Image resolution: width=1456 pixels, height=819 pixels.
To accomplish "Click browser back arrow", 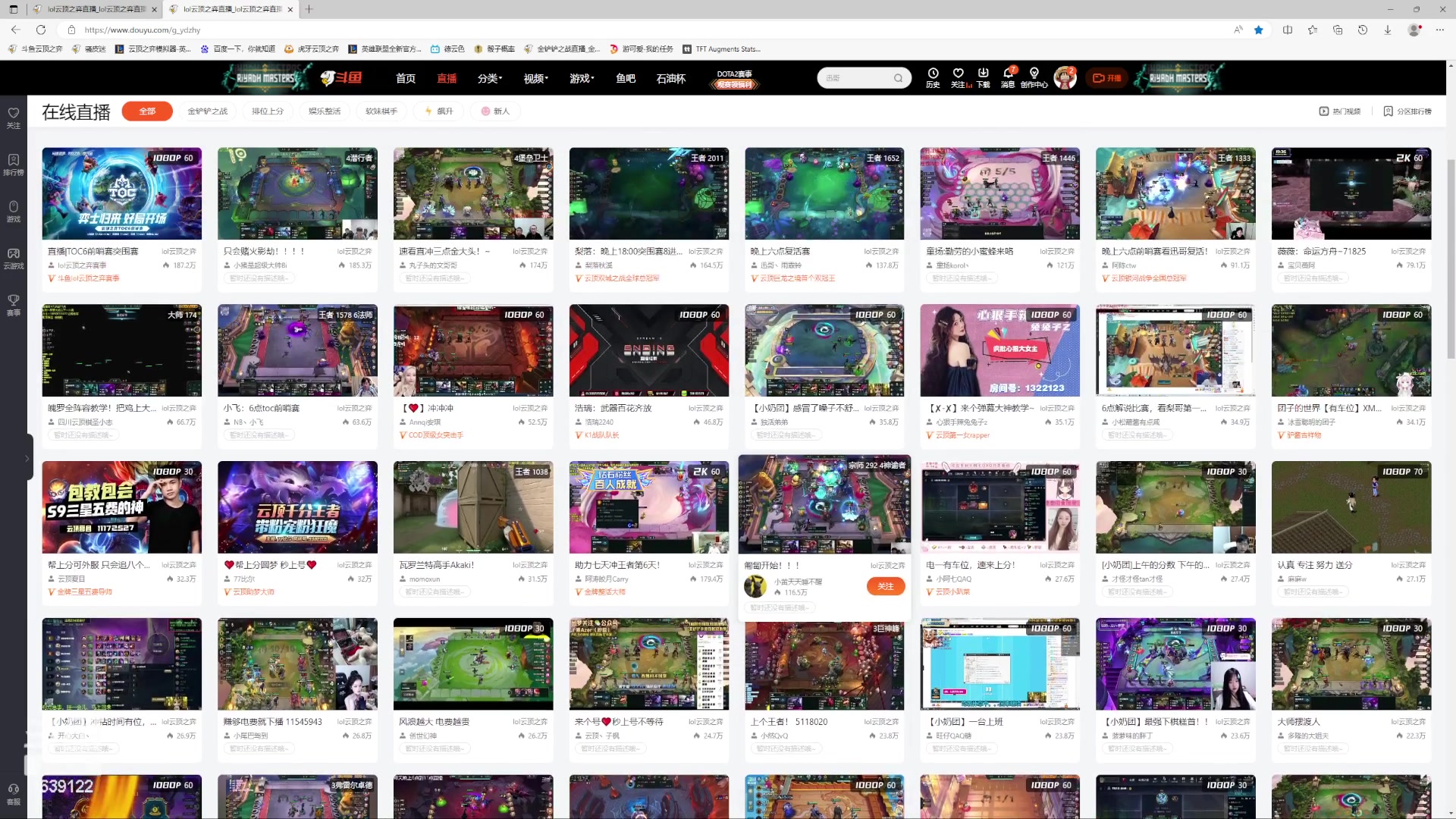I will 16,30.
